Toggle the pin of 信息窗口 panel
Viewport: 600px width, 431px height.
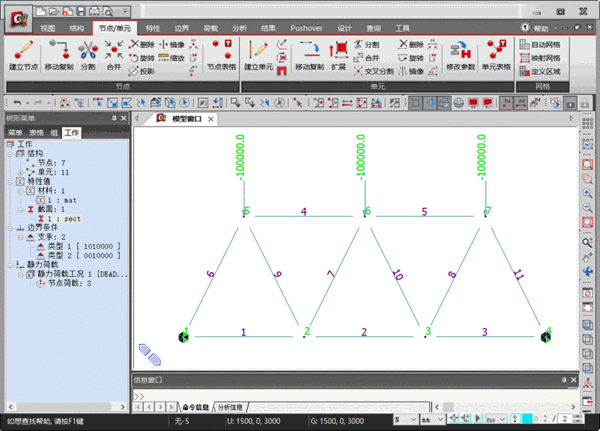[564, 380]
